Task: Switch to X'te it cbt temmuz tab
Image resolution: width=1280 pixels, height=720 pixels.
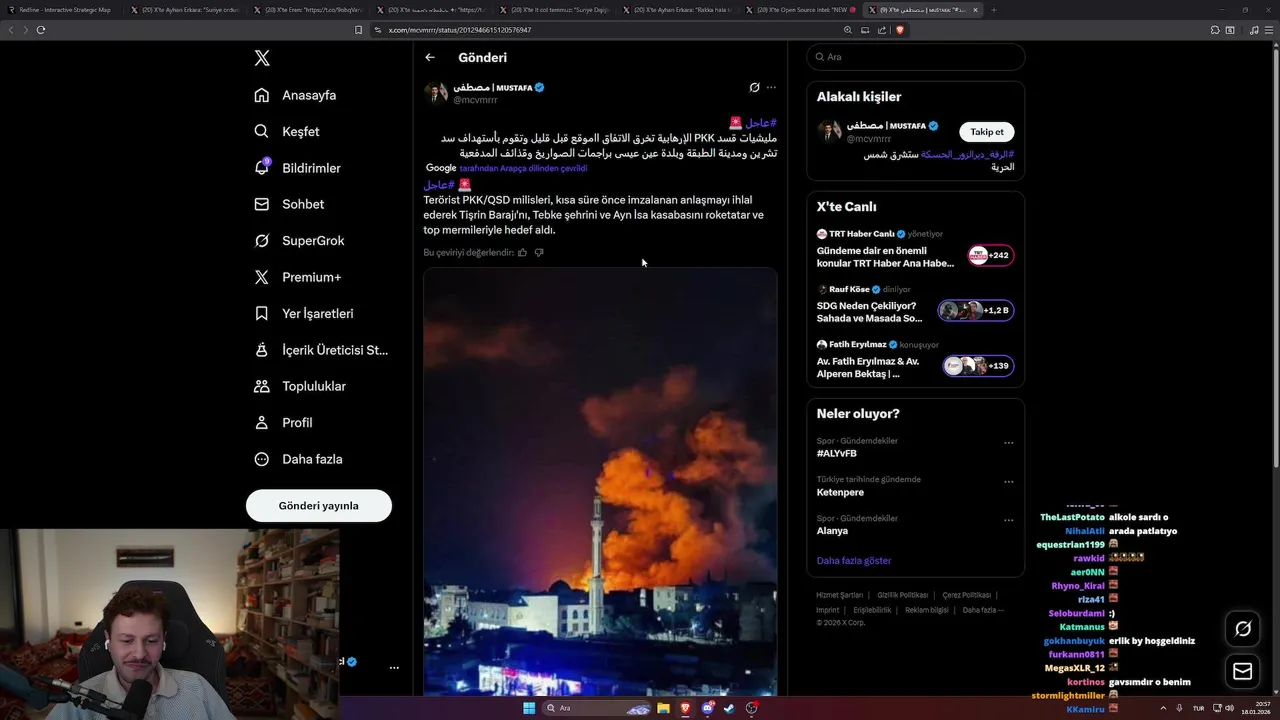Action: click(x=554, y=10)
